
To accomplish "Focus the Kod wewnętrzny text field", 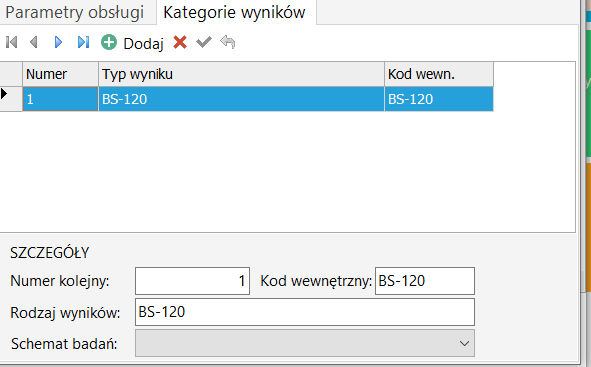I will click(425, 281).
